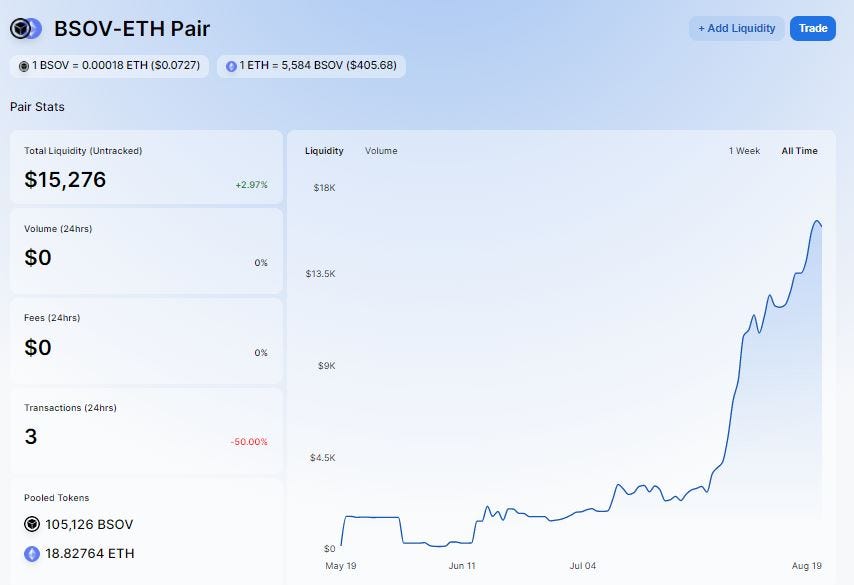Image resolution: width=854 pixels, height=585 pixels.
Task: Click the Volume (24hrs) label
Action: (58, 229)
